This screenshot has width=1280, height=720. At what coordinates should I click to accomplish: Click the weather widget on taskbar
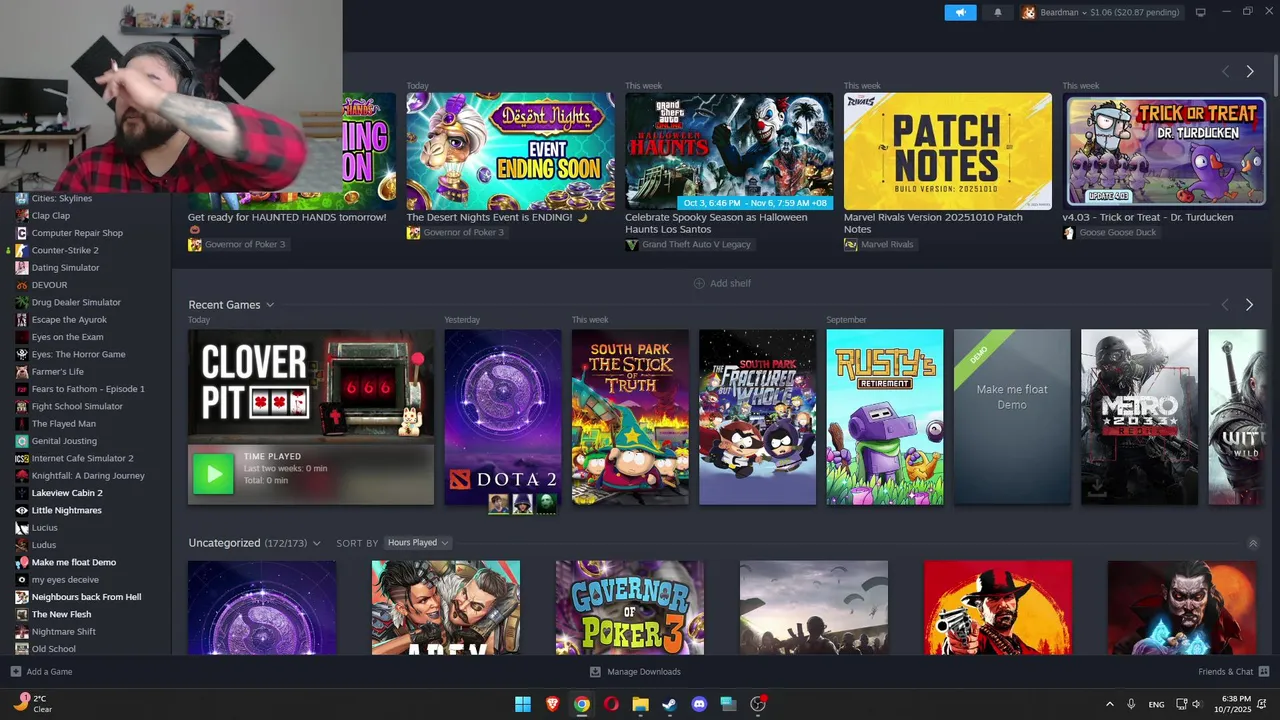point(33,704)
